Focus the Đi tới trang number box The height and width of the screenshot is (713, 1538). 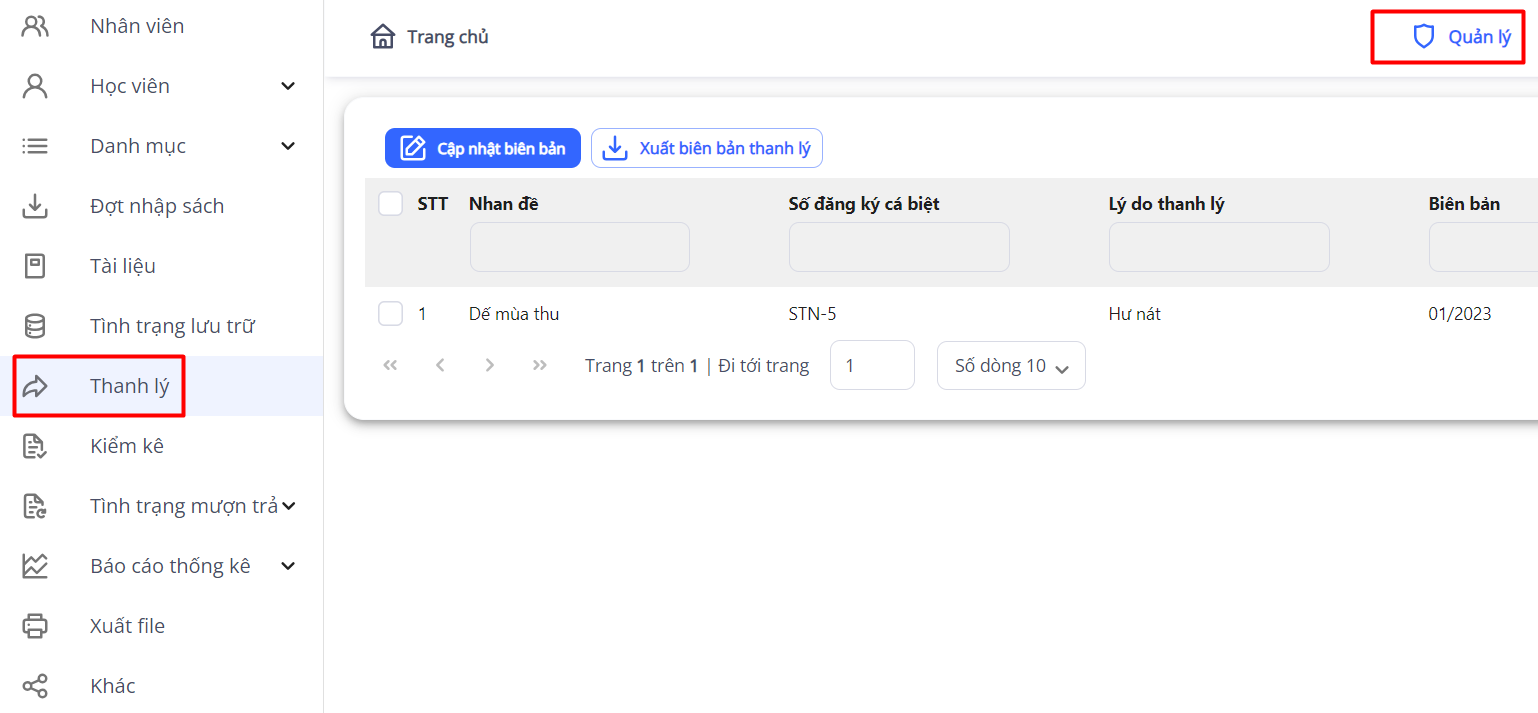(872, 366)
